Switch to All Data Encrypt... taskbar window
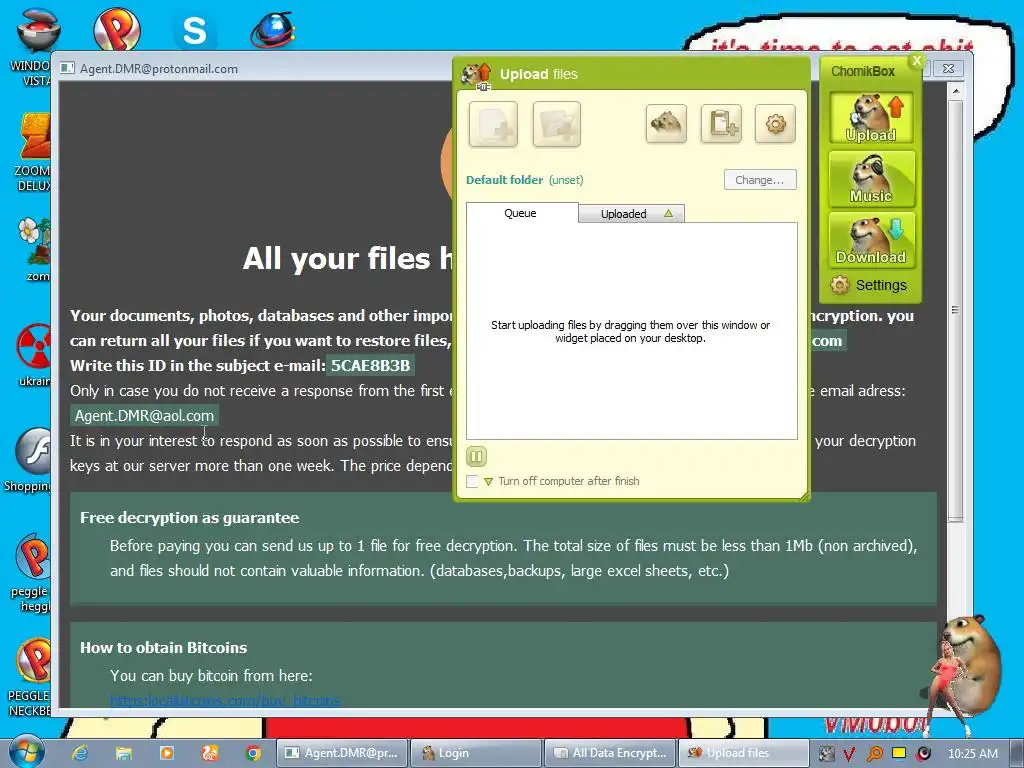 click(x=610, y=753)
